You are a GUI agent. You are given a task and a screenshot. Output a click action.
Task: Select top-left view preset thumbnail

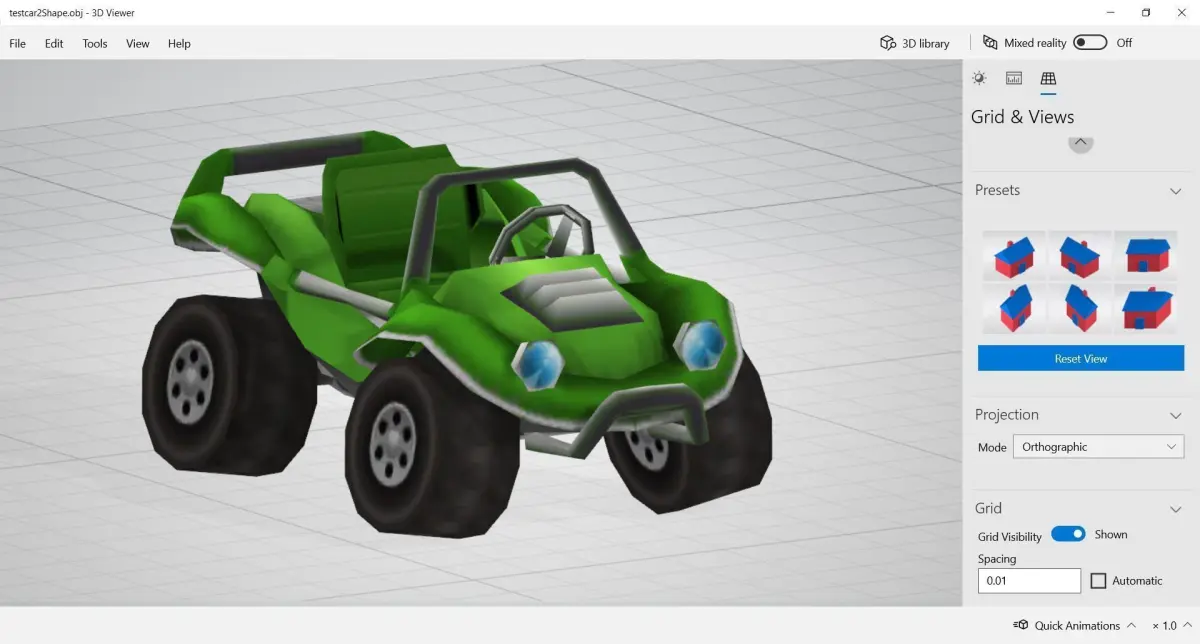tap(1014, 256)
